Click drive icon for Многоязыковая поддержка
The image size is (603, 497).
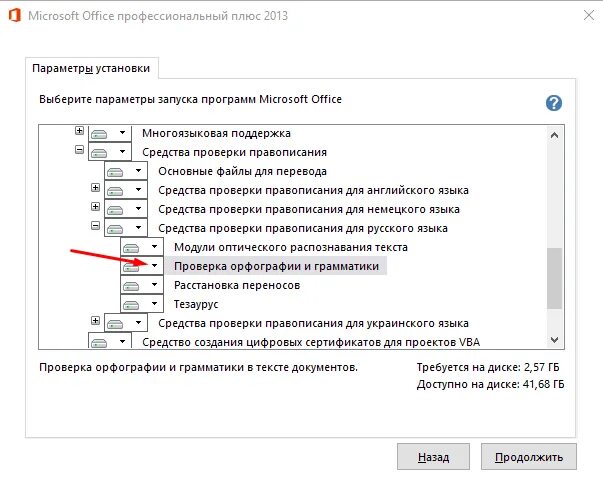pos(99,134)
